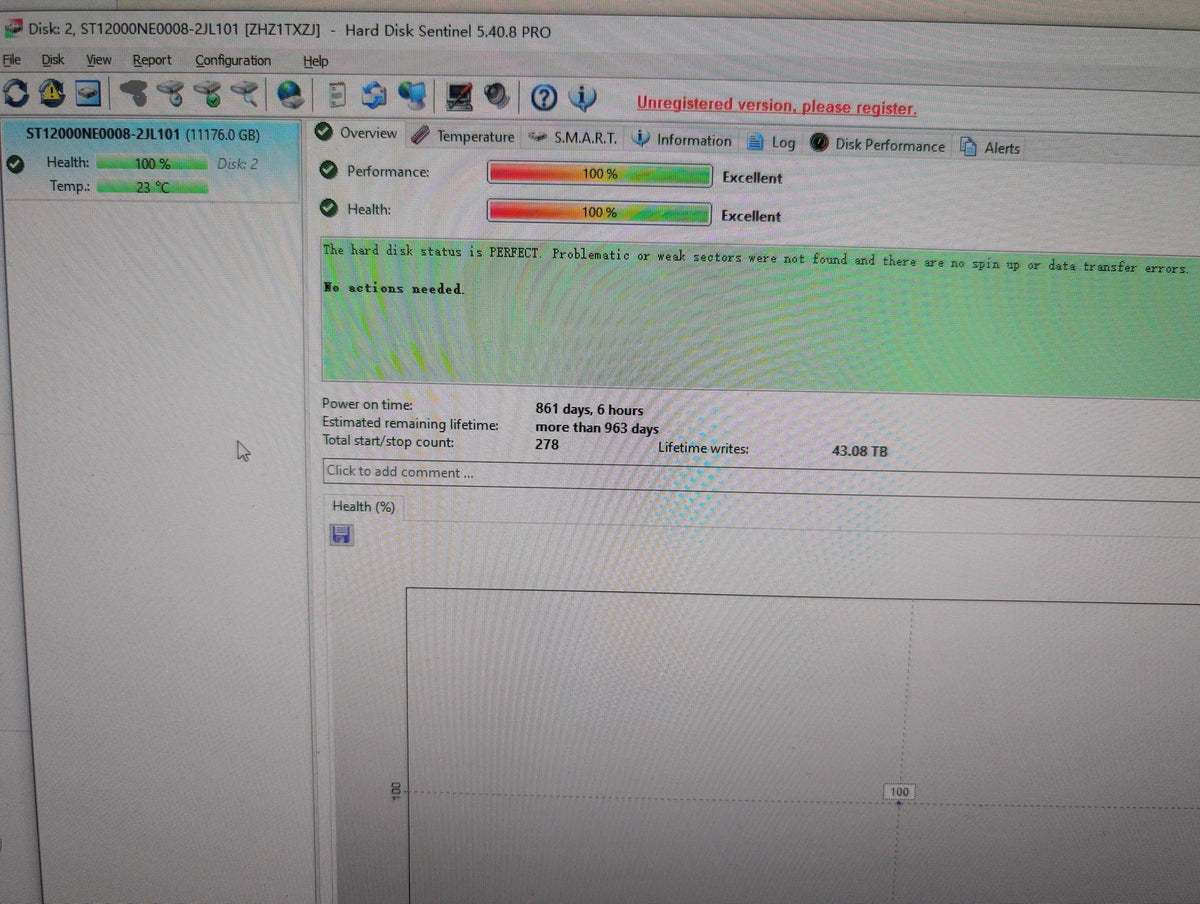Click the '861 days, 6 hours' value
The width and height of the screenshot is (1200, 904).
click(x=589, y=409)
